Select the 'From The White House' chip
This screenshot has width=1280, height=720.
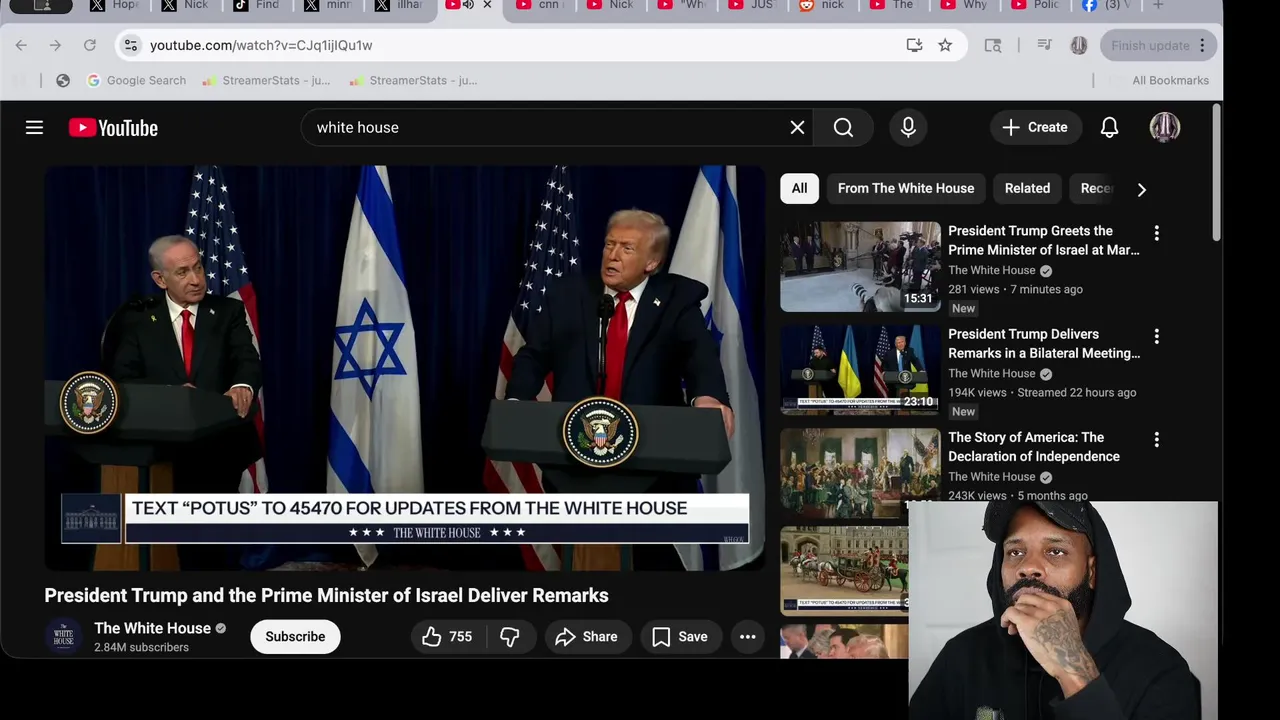click(906, 188)
